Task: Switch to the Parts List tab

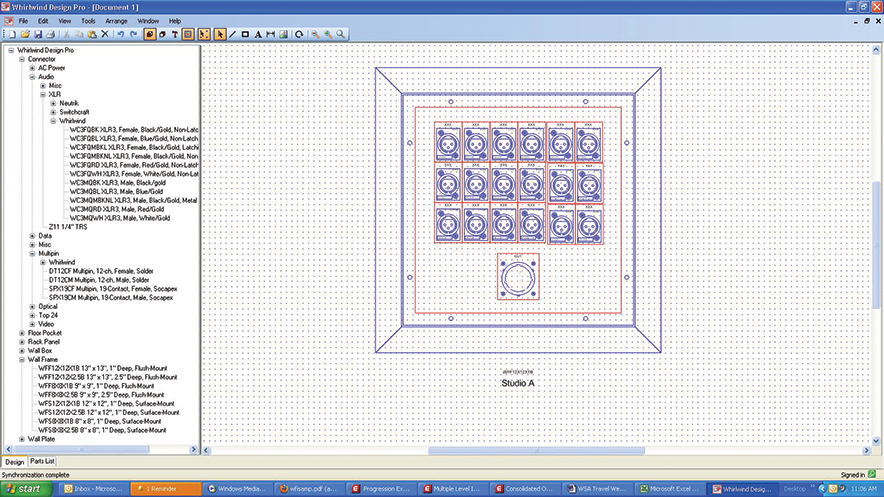Action: tap(42, 461)
